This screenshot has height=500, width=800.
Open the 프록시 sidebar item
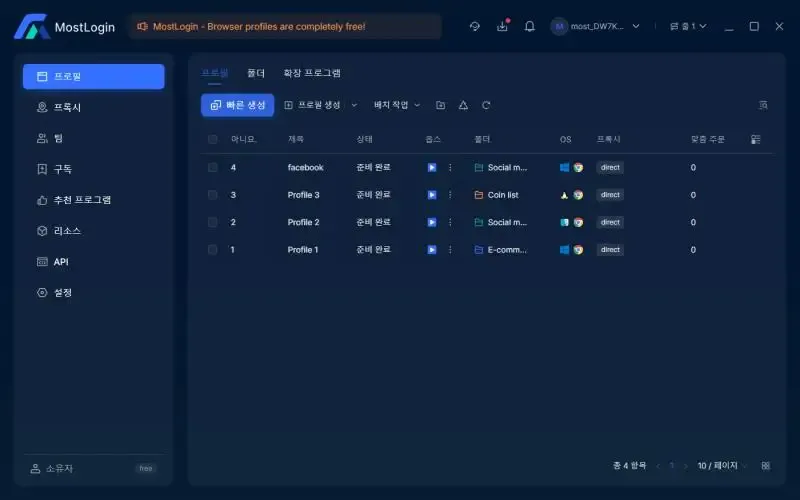click(x=94, y=107)
